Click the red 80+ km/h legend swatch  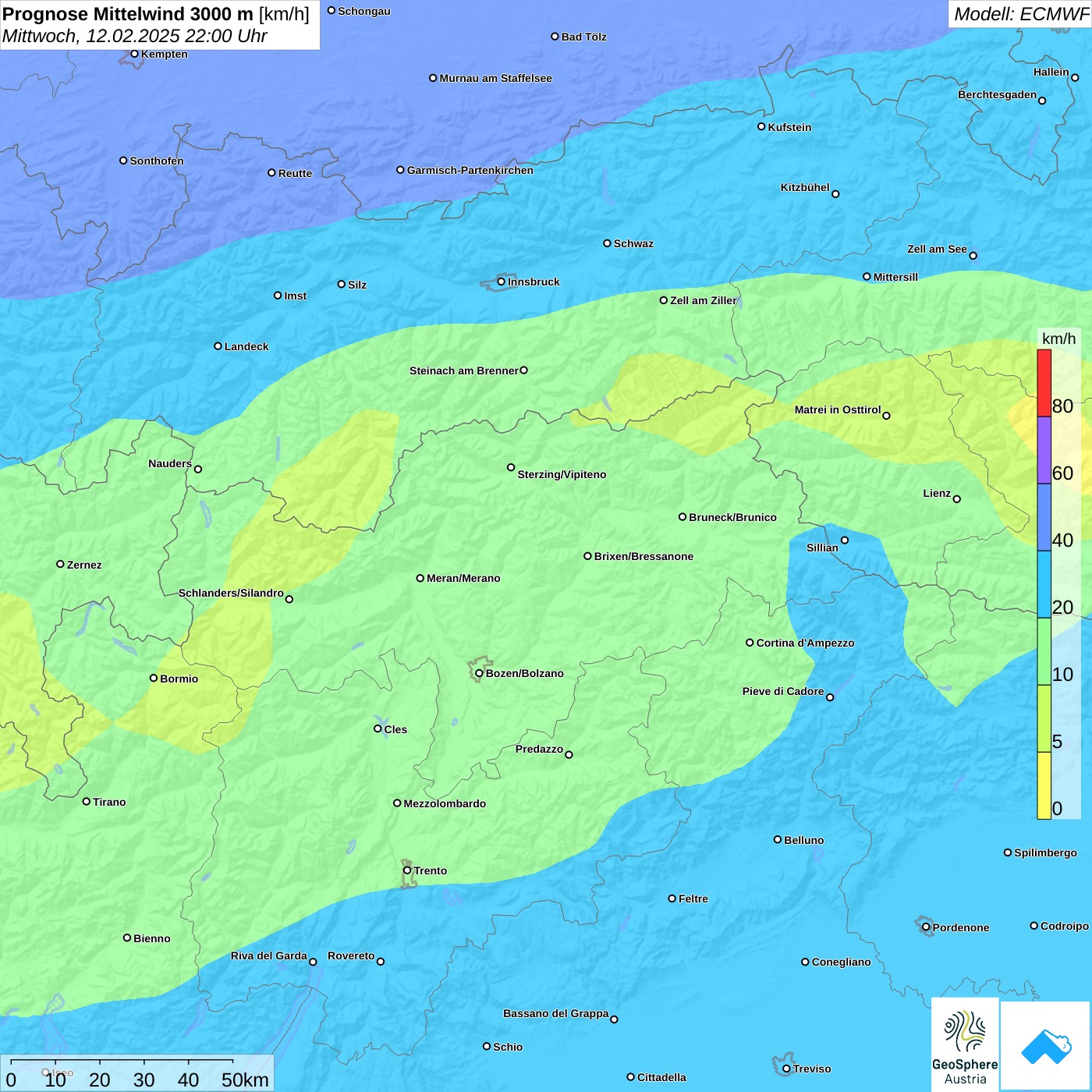point(1044,383)
